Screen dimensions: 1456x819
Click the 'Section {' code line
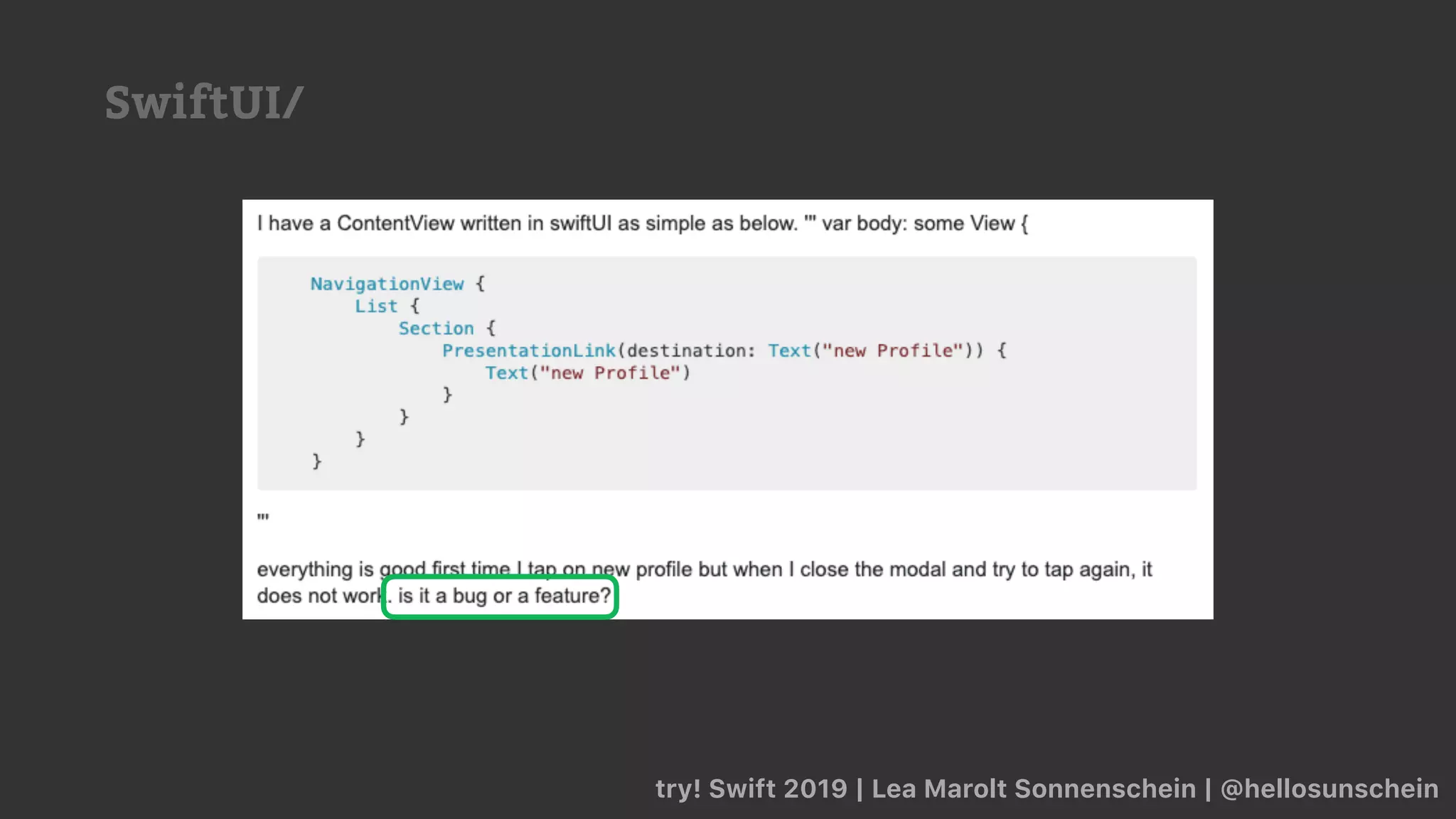447,328
